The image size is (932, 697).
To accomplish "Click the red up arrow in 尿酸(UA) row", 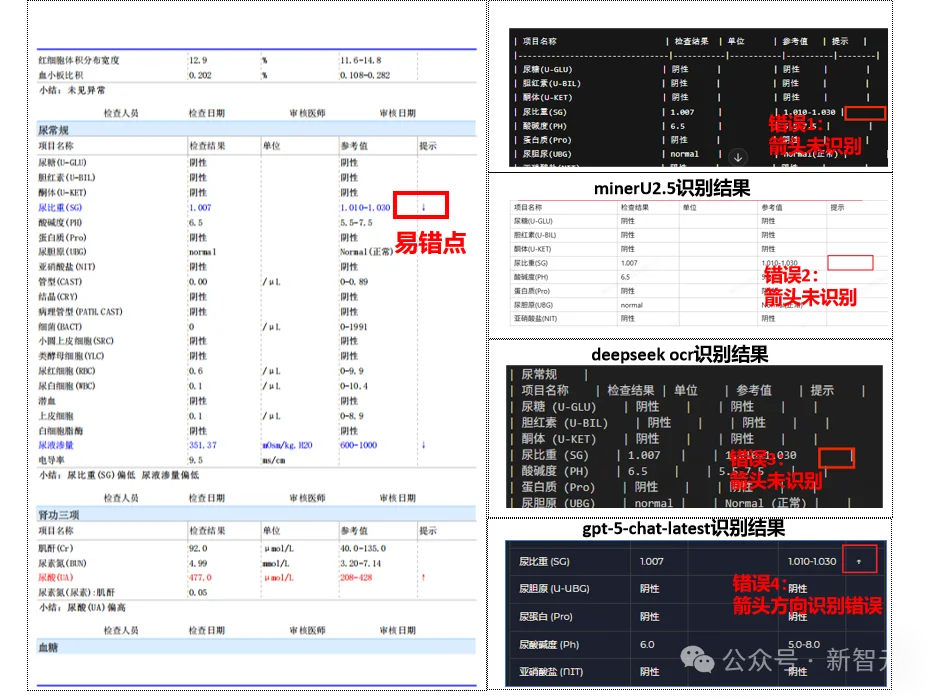I will (423, 577).
